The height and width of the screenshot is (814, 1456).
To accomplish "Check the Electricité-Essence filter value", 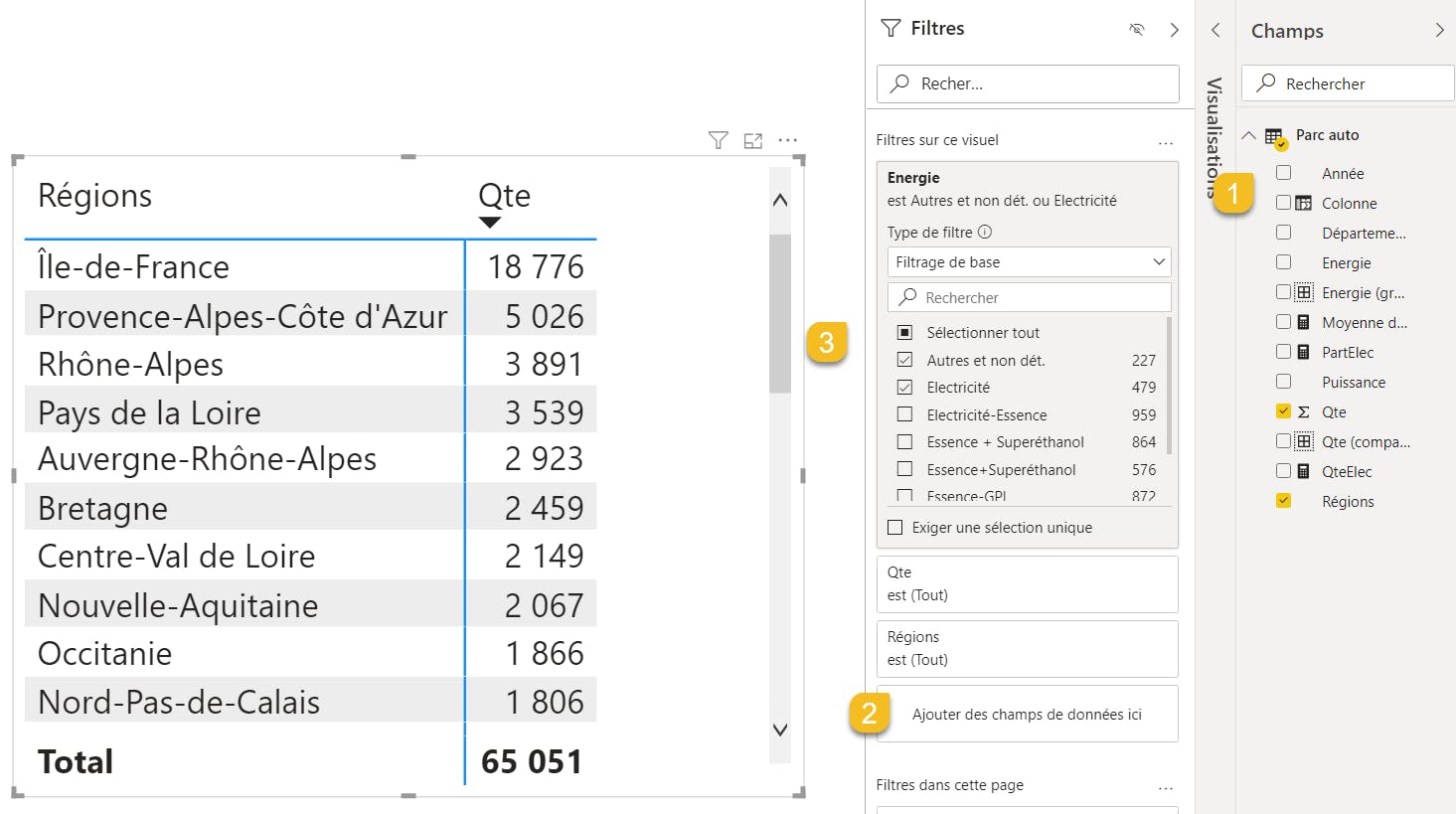I will (x=904, y=414).
